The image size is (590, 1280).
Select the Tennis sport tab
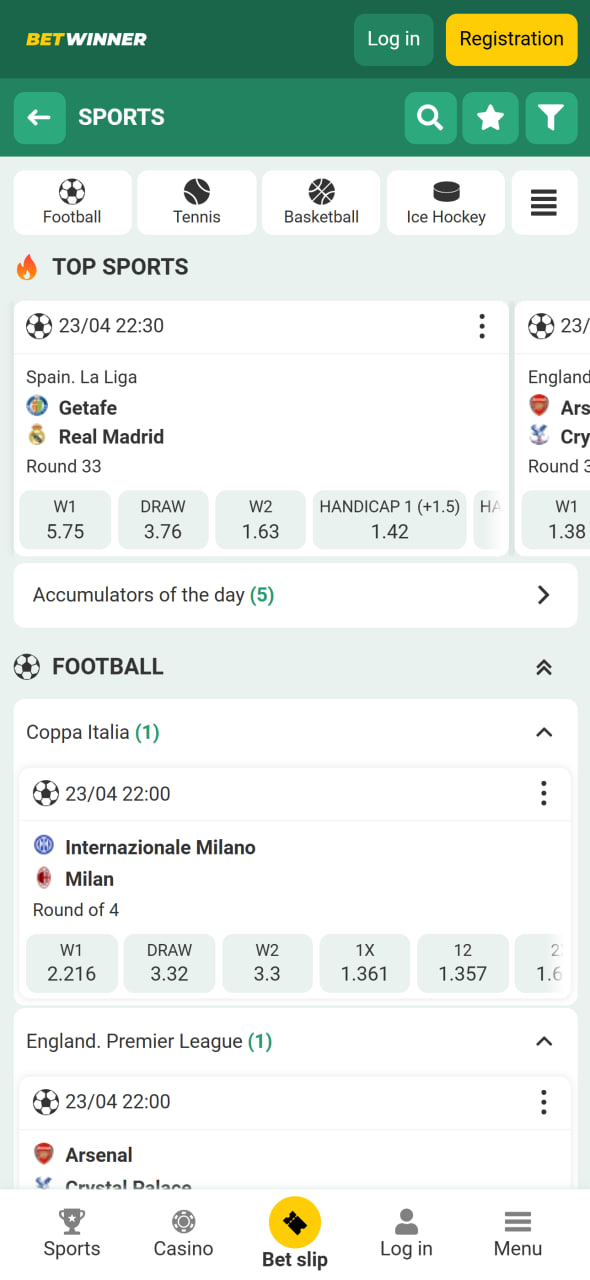point(197,203)
